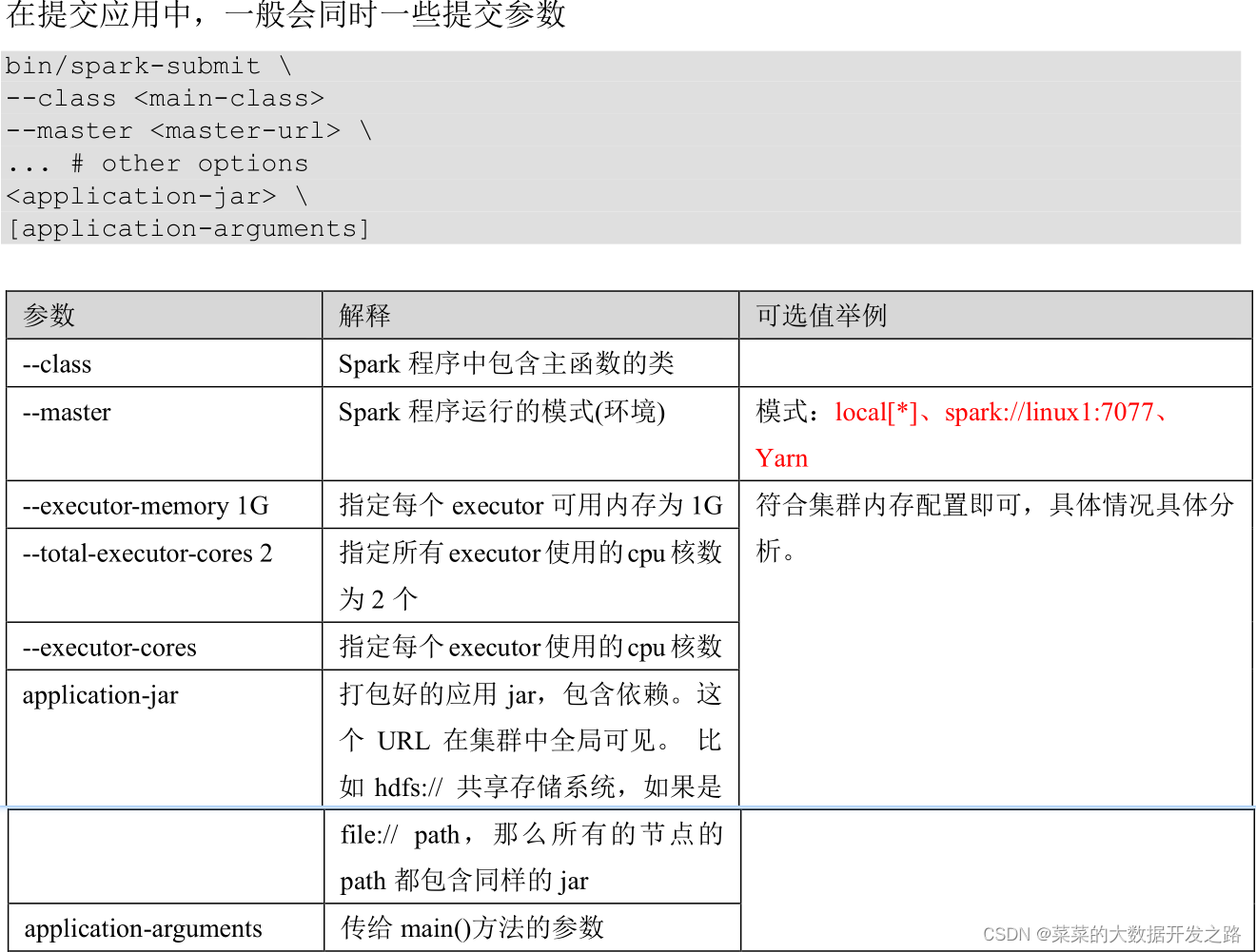Click the text file:// path，那么所有的节点的
The image size is (1256, 952).
532,834
